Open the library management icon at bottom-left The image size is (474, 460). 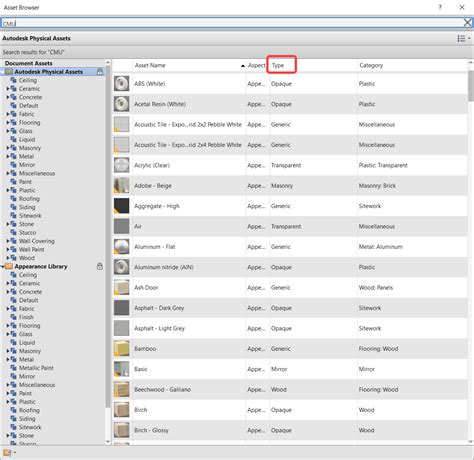click(9, 453)
